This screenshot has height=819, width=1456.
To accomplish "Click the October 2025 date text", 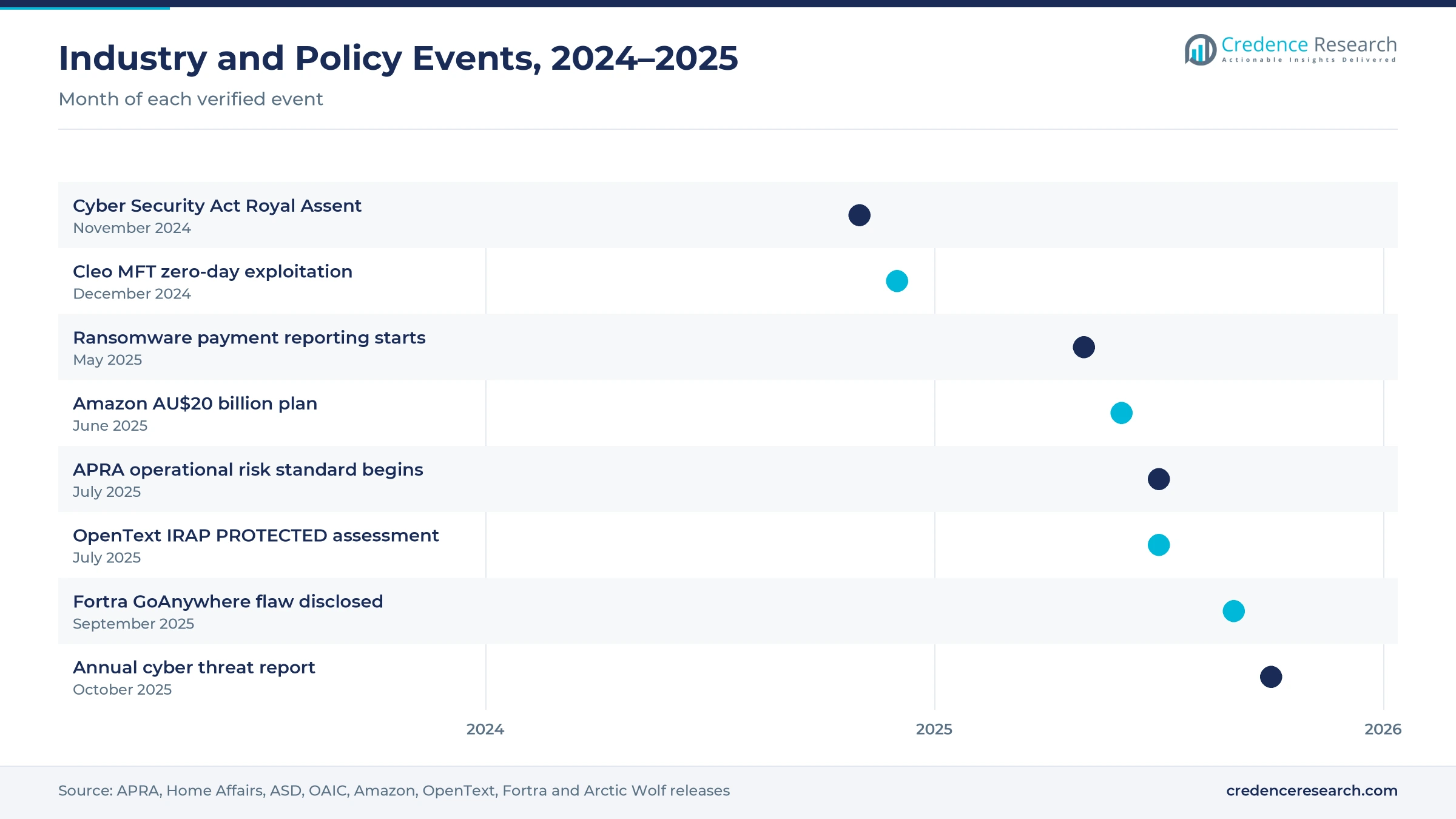I will point(122,690).
